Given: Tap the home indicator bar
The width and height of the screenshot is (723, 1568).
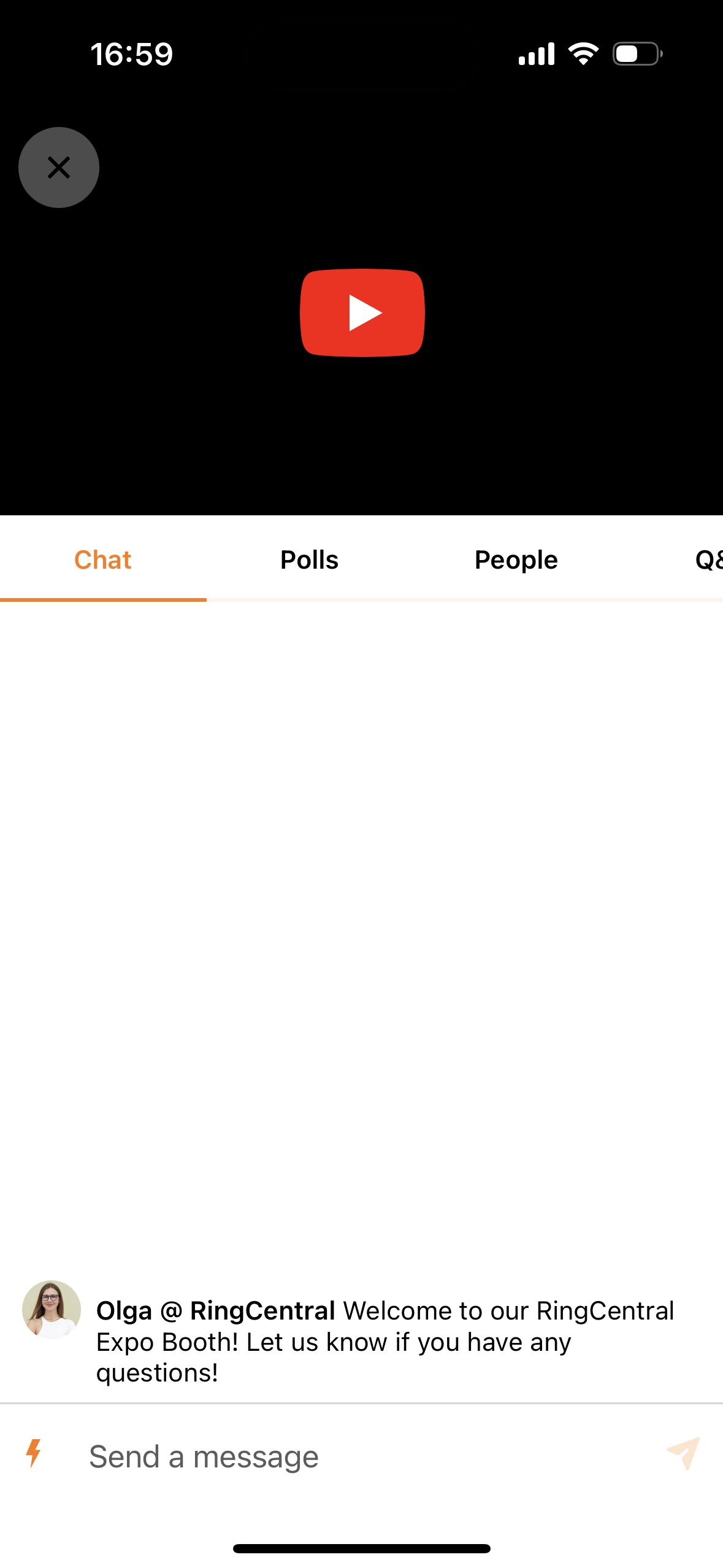Looking at the screenshot, I should [x=362, y=1548].
